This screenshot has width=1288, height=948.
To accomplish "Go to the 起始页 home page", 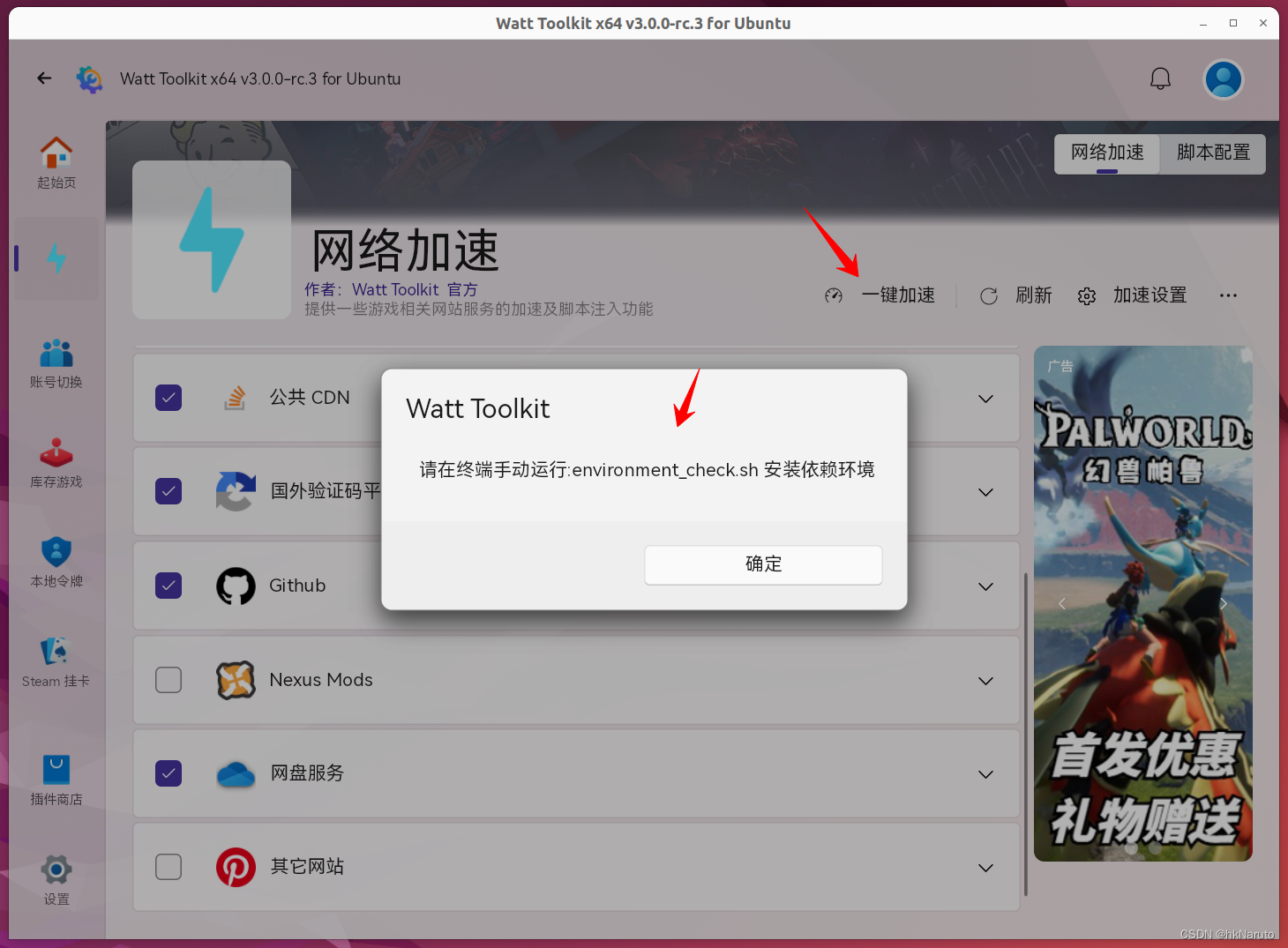I will 56,163.
